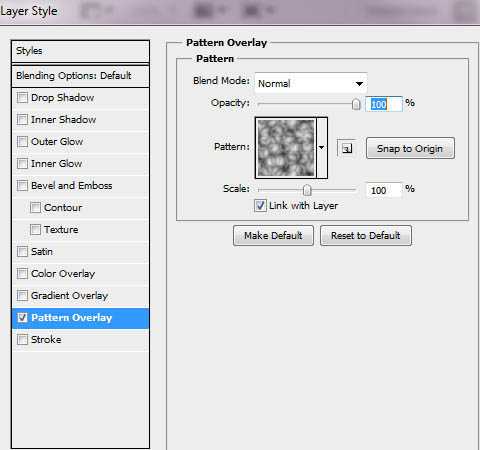Enable the Drop Shadow checkbox

[x=22, y=98]
